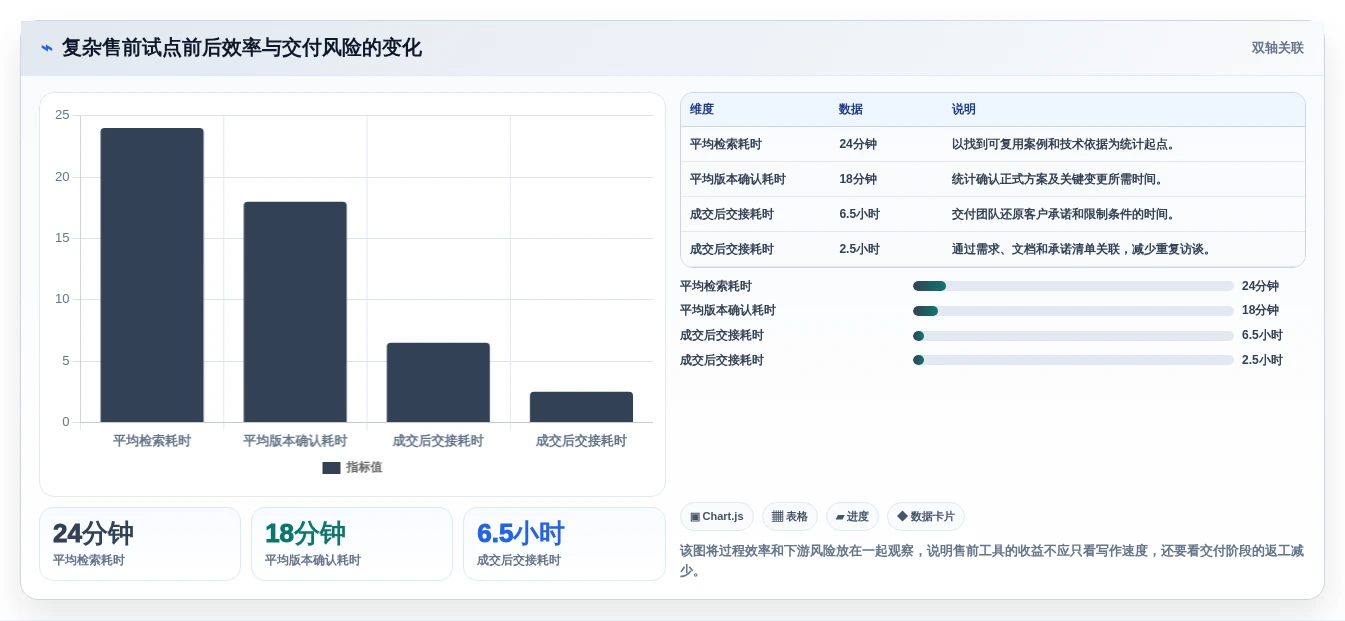The height and width of the screenshot is (621, 1345).
Task: Click the 进度 chip
Action: pyautogui.click(x=852, y=517)
